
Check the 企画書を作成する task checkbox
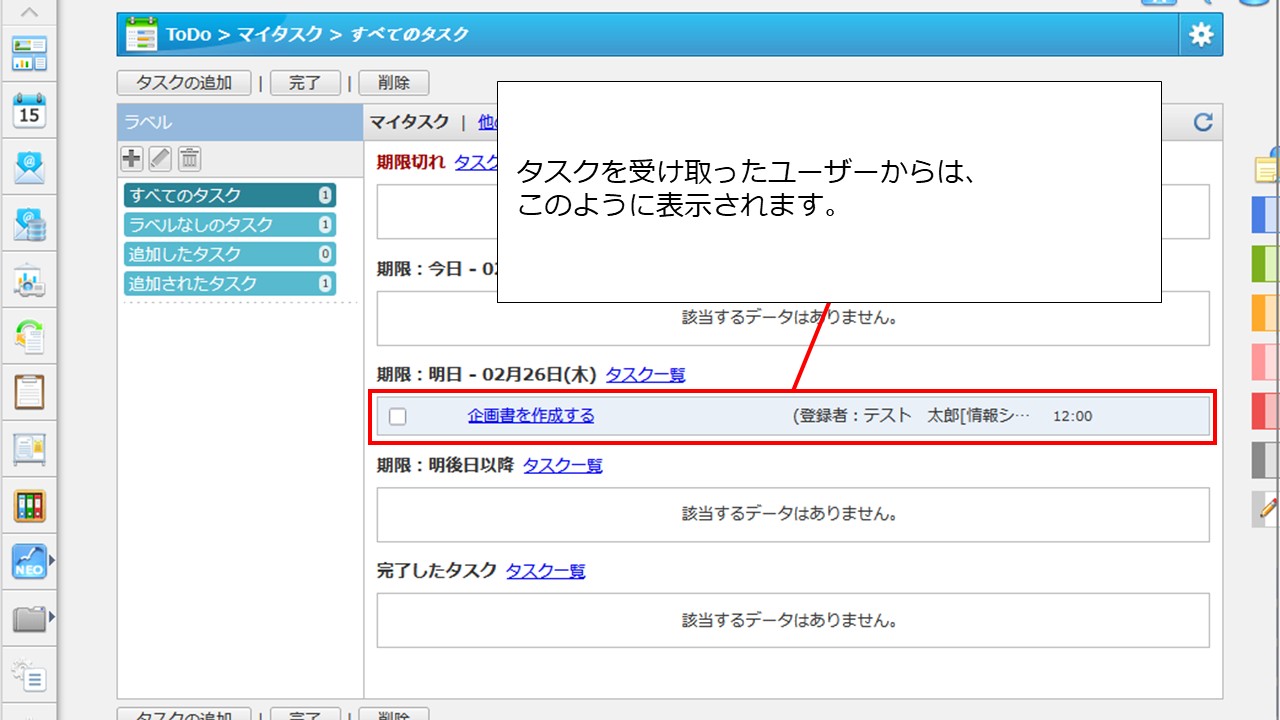[x=398, y=416]
